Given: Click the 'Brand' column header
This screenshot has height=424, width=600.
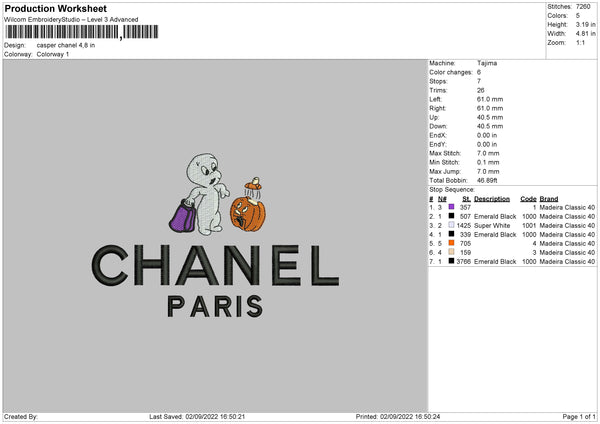Looking at the screenshot, I should tap(549, 199).
